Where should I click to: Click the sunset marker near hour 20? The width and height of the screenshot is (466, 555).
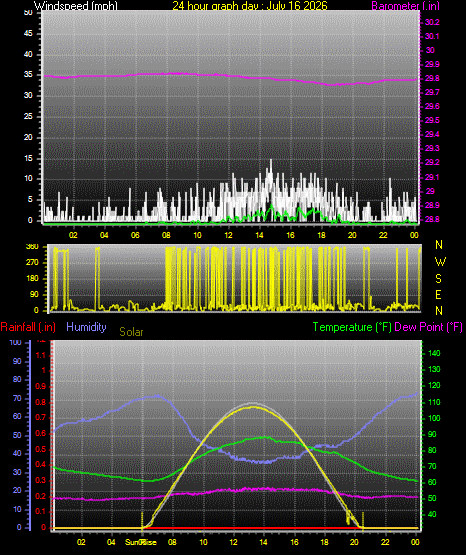point(363,520)
